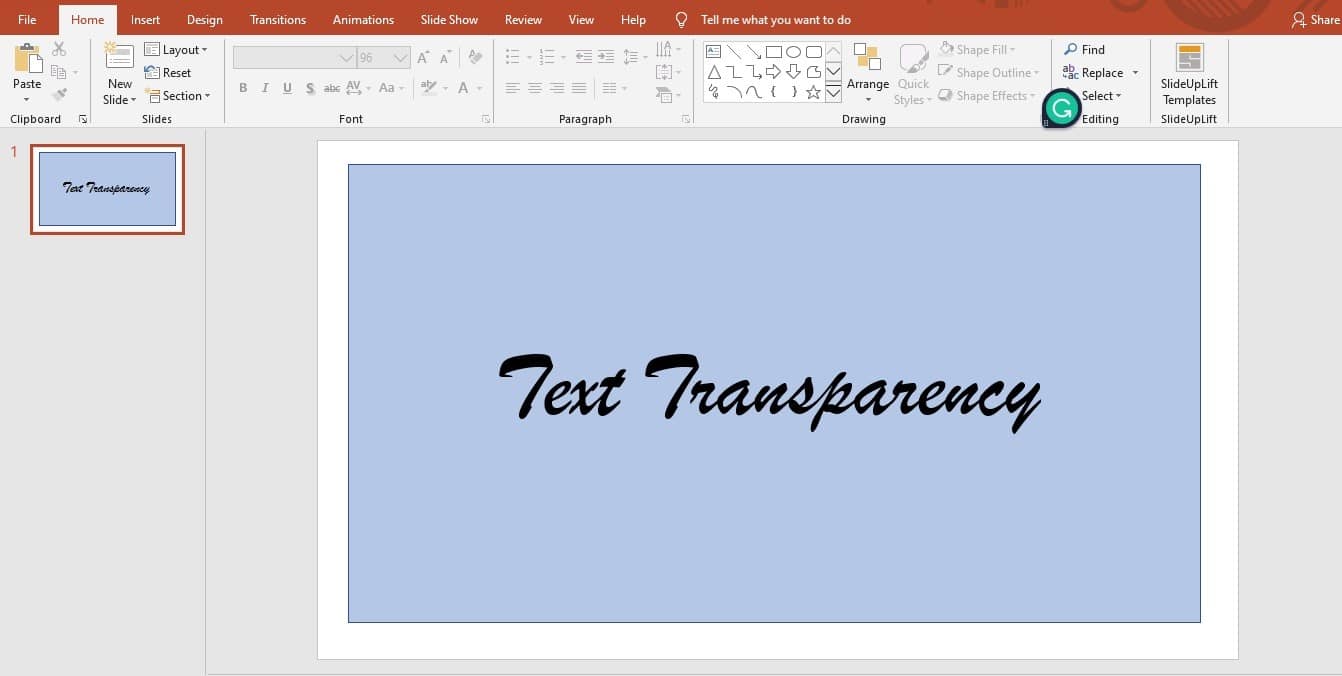Click the Paste clipboard icon
Viewport: 1342px width, 676px height.
(x=27, y=58)
